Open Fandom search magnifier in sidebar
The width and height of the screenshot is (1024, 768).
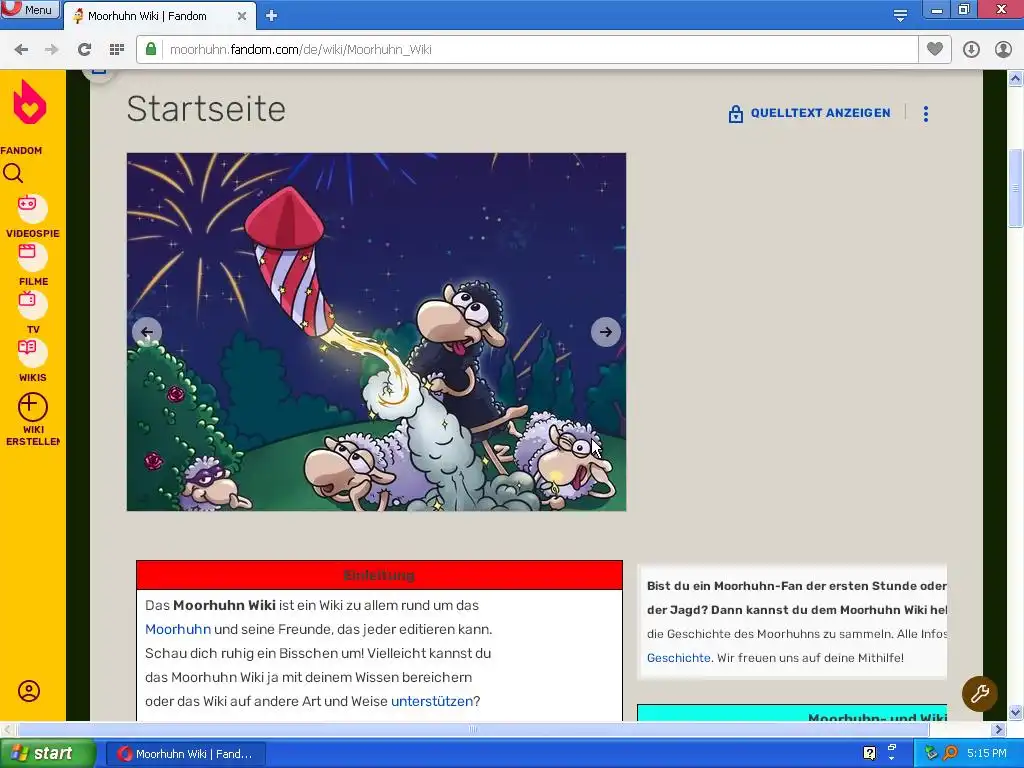pos(13,173)
